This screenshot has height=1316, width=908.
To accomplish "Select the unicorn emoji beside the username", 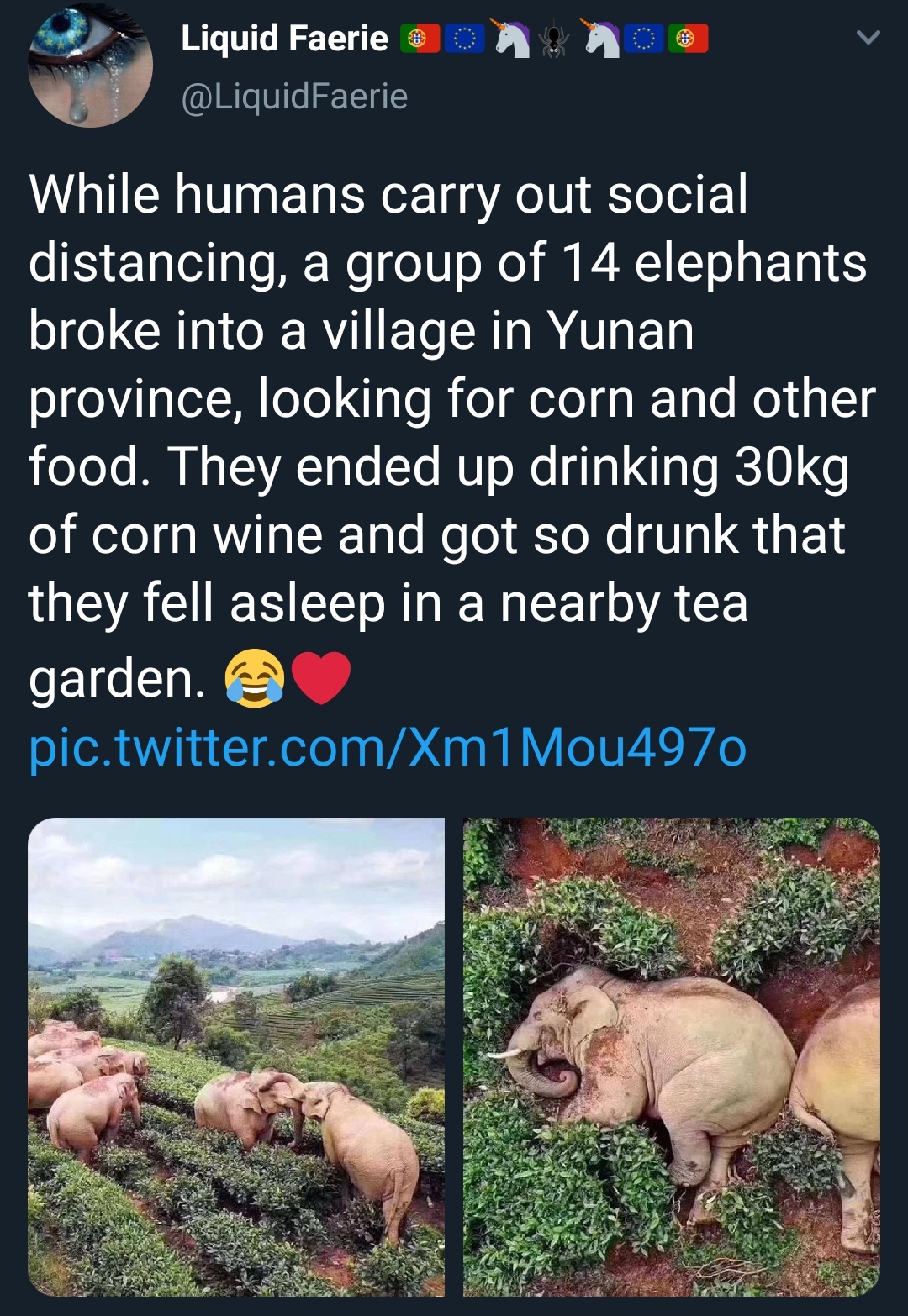I will (510, 38).
